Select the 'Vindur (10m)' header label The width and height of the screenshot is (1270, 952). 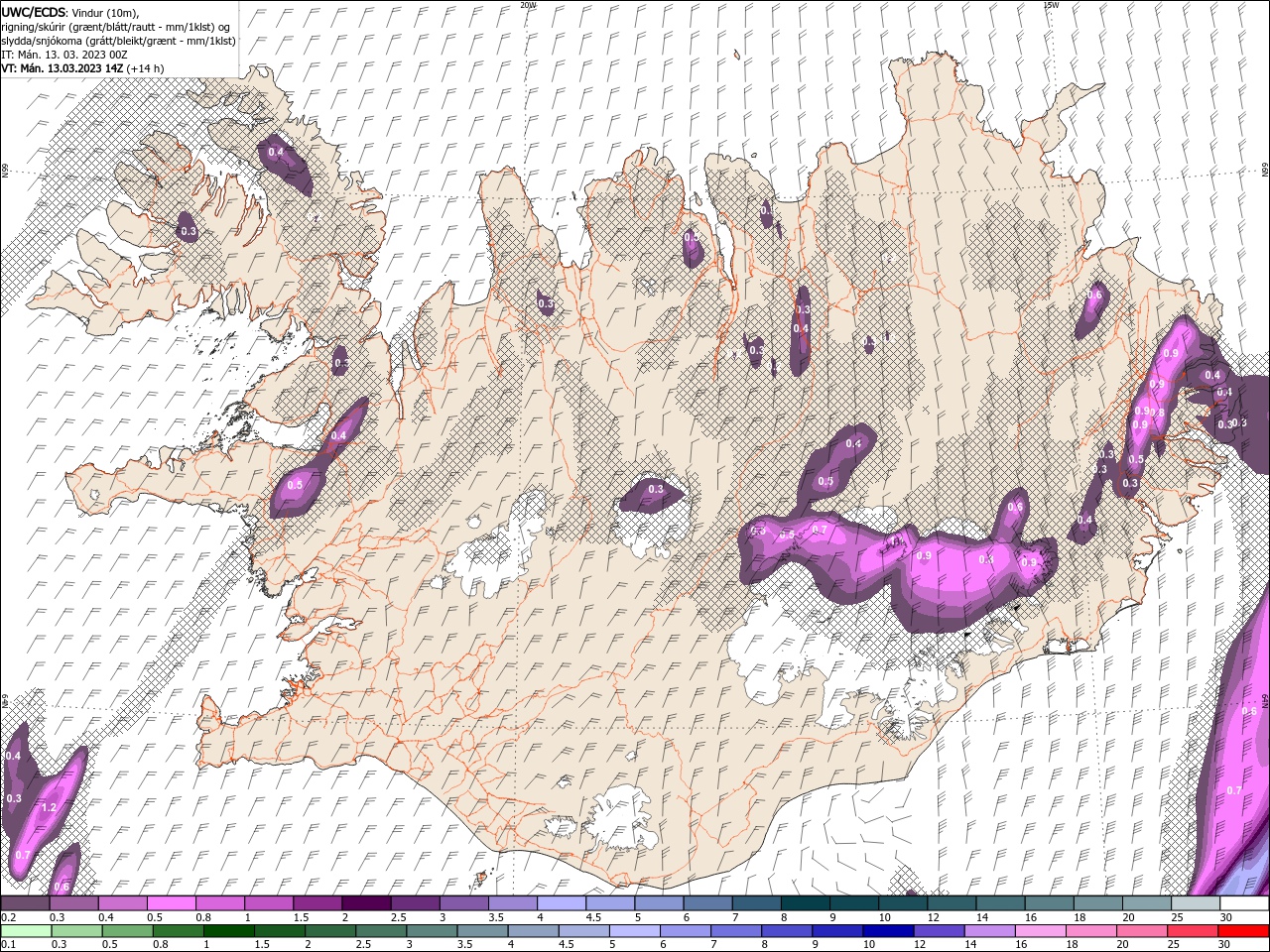[106, 12]
